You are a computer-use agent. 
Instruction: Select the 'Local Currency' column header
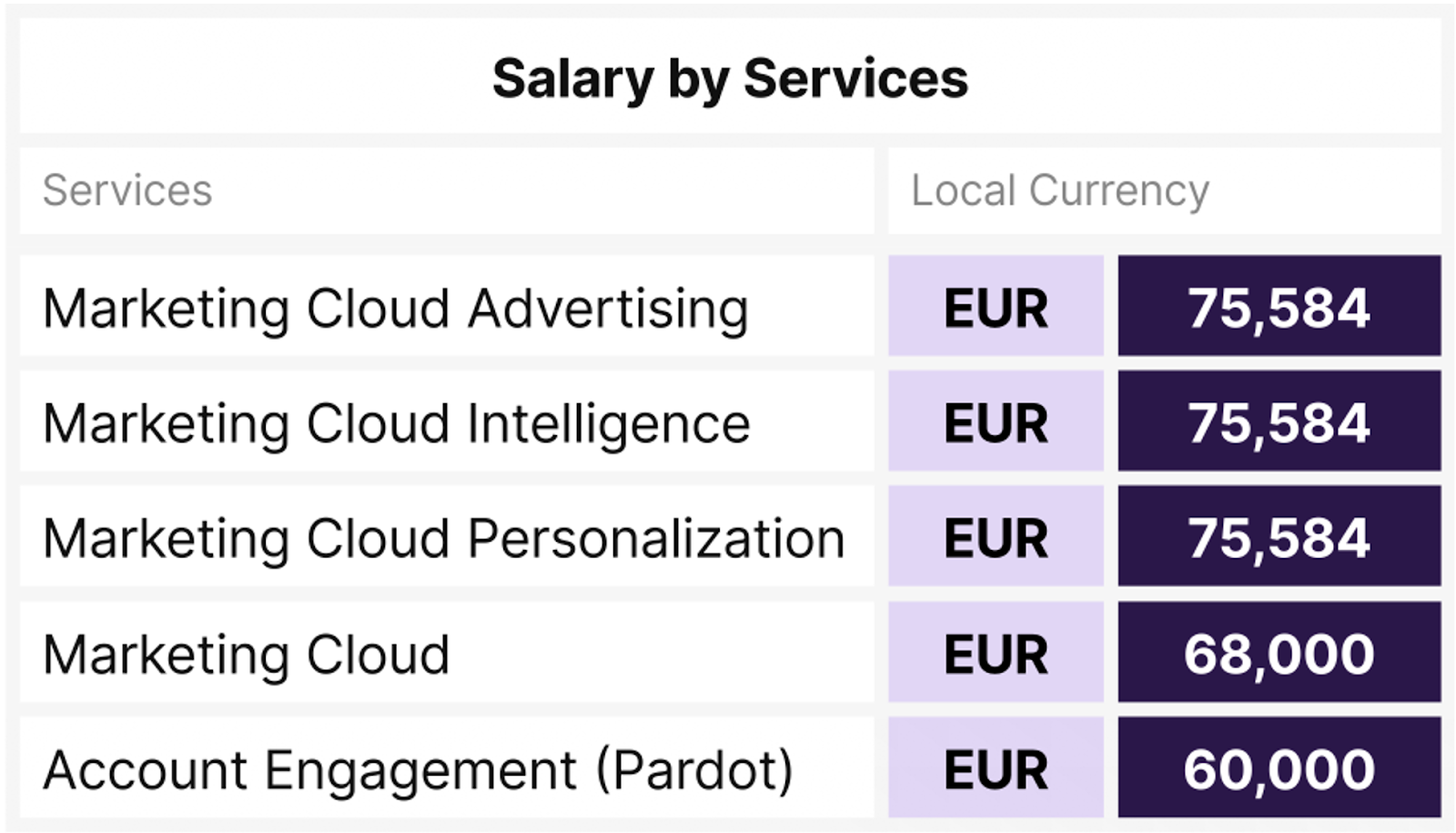(1060, 191)
